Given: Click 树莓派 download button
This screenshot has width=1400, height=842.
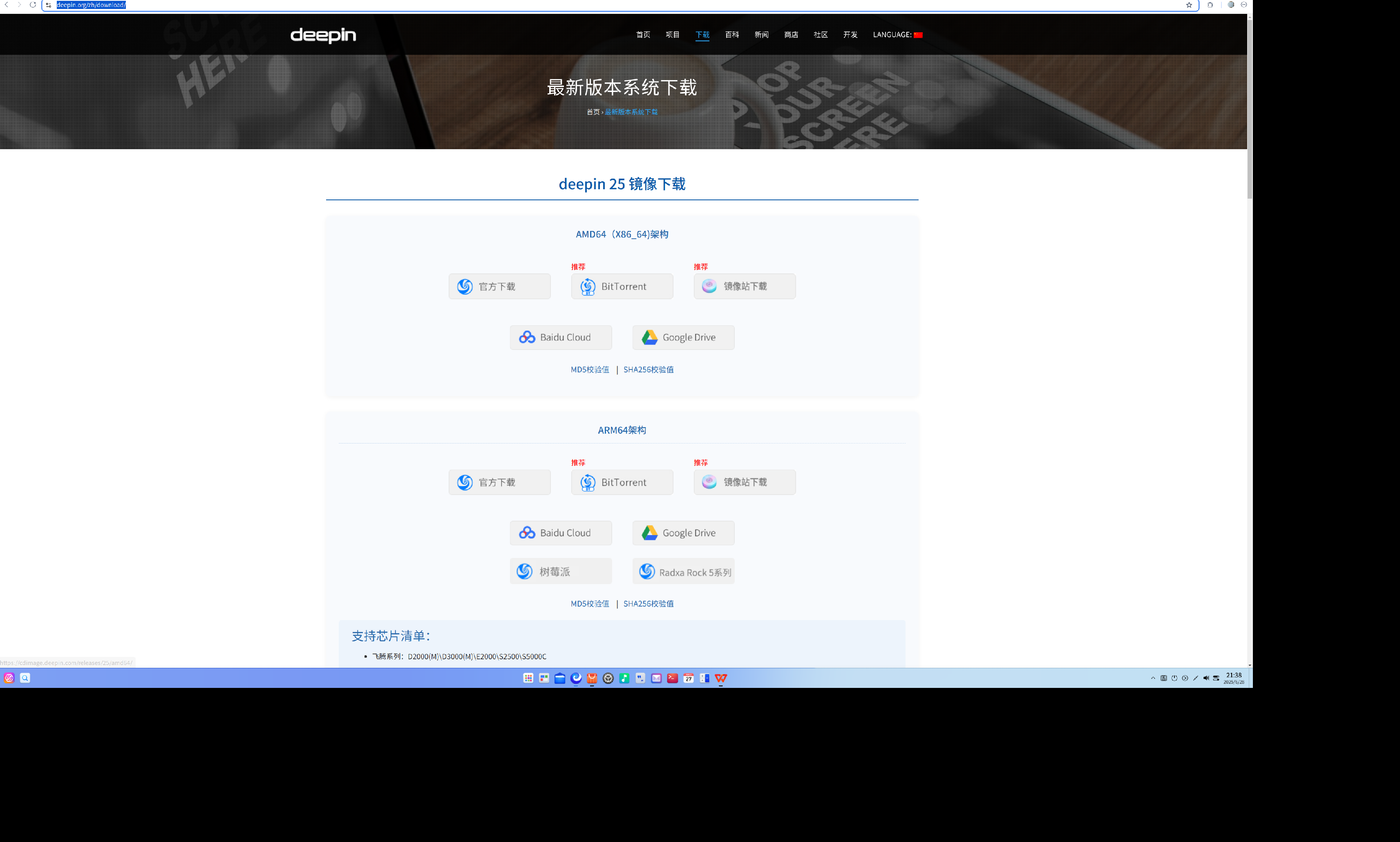Looking at the screenshot, I should pos(561,571).
